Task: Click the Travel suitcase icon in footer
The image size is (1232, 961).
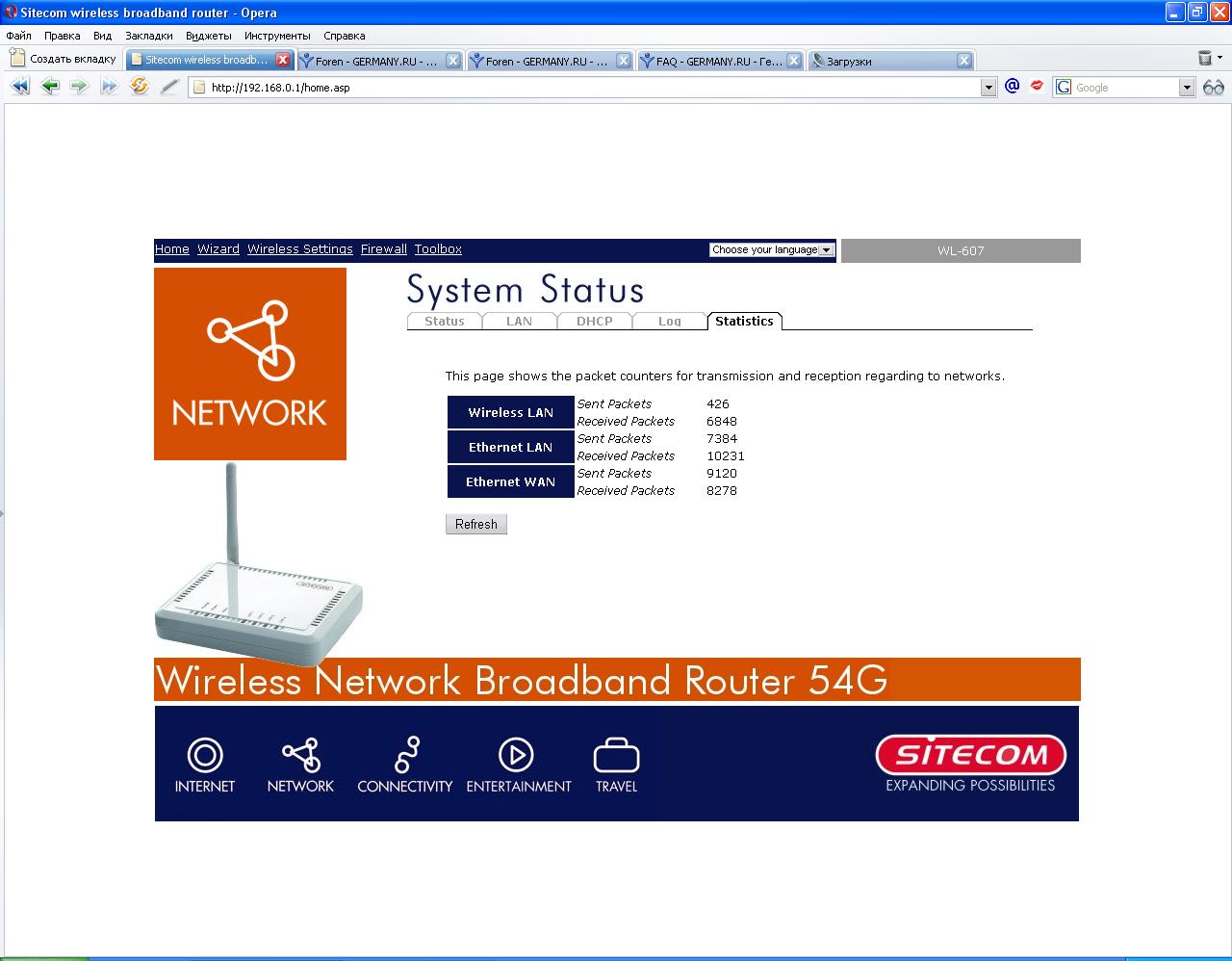Action: click(616, 755)
